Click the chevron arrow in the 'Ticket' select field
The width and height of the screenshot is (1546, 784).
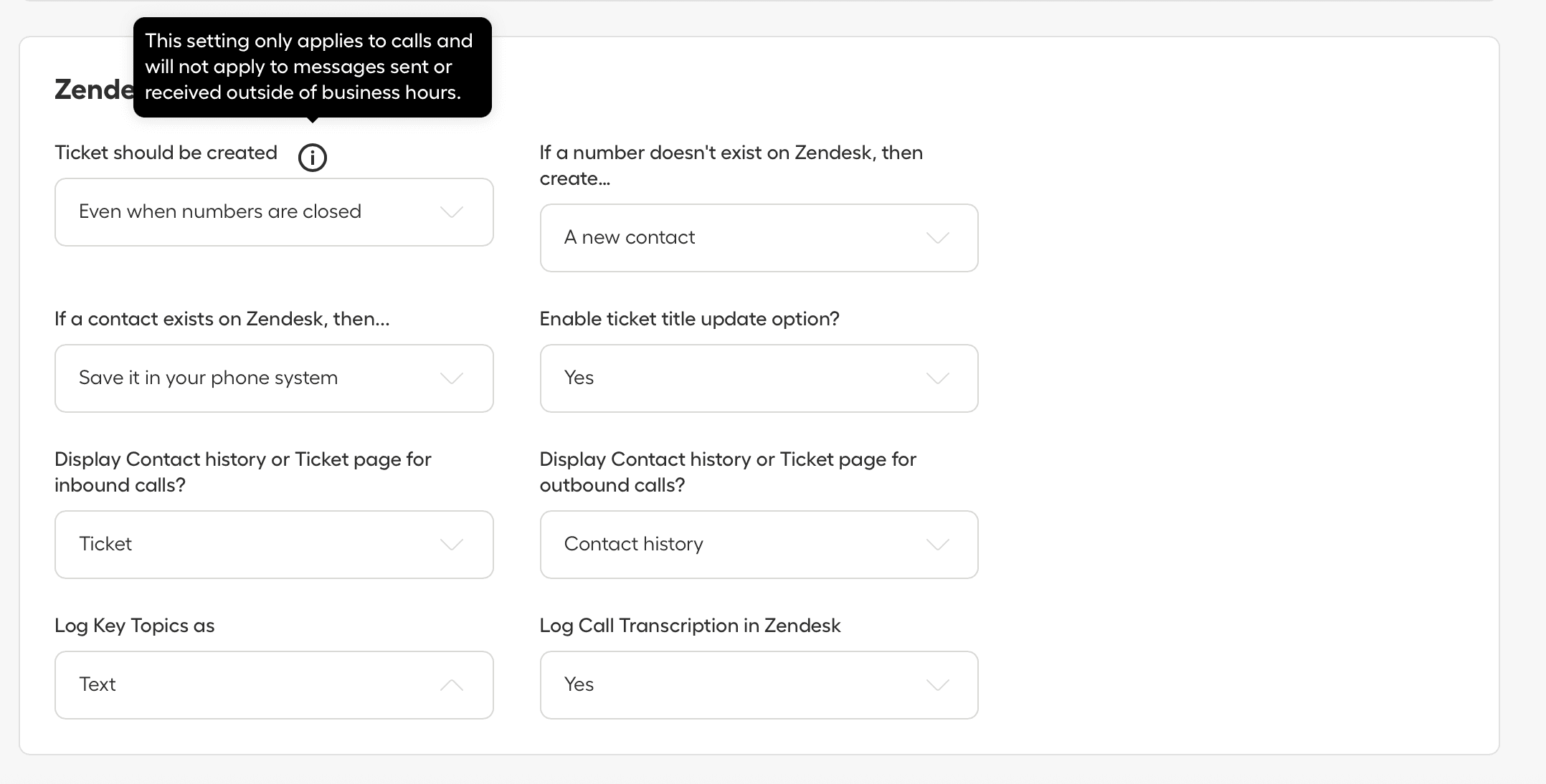click(x=451, y=545)
